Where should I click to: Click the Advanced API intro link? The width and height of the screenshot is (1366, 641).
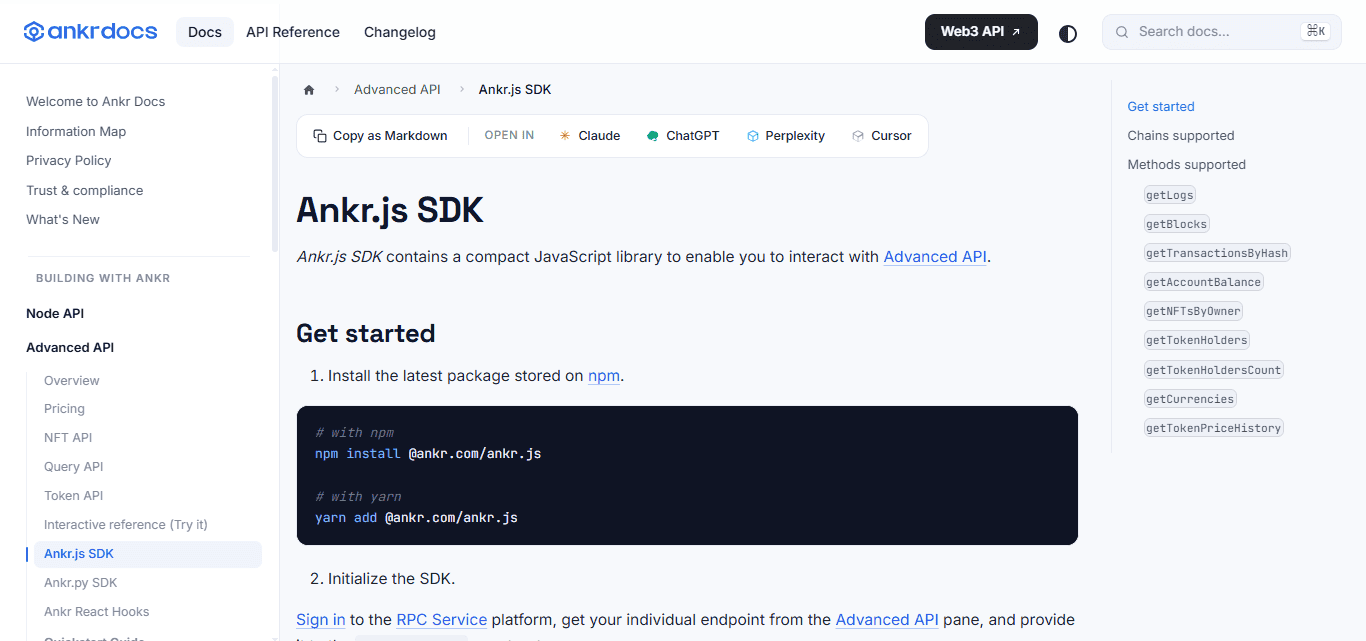[935, 257]
